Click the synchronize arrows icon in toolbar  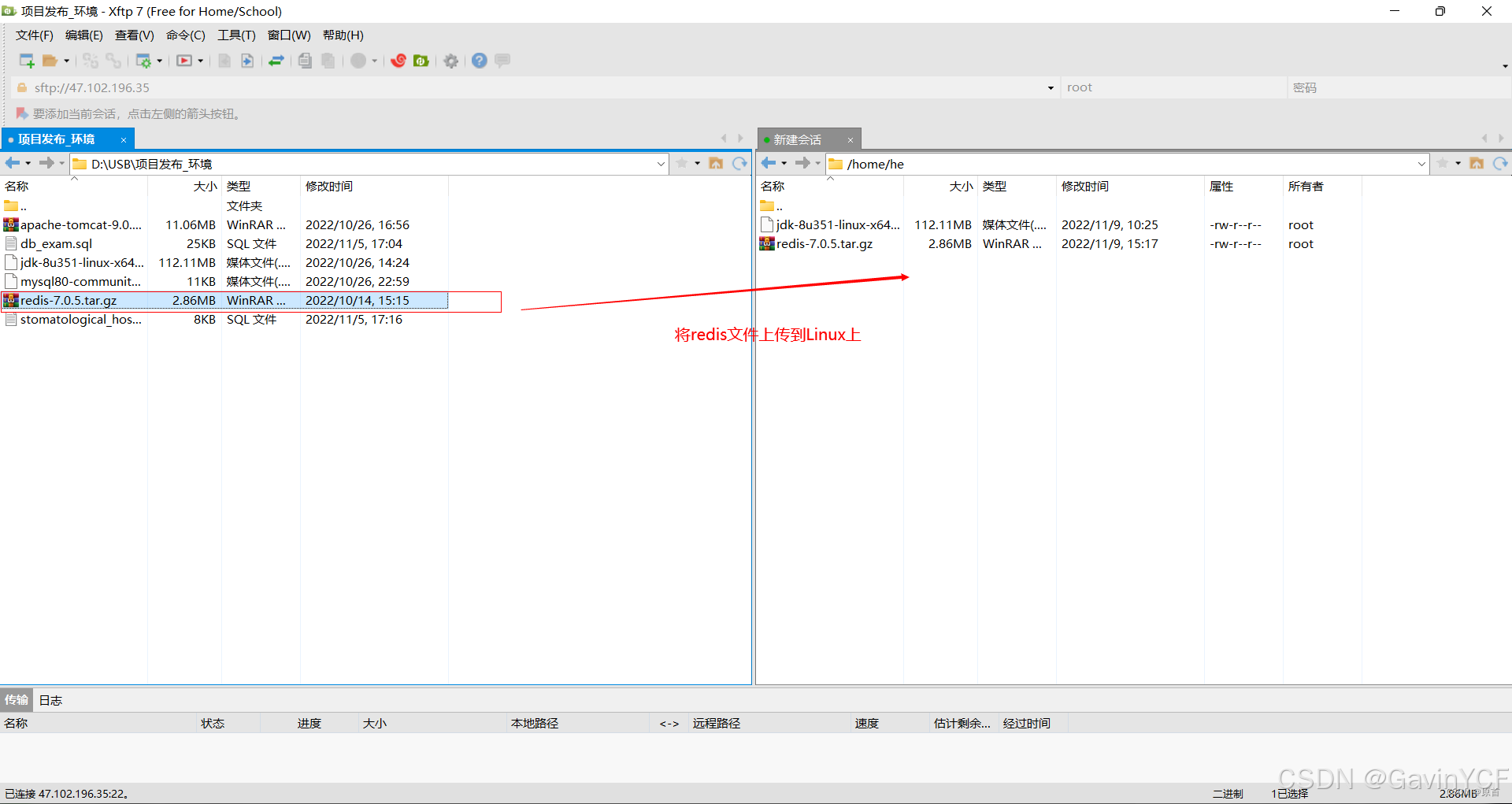coord(276,61)
